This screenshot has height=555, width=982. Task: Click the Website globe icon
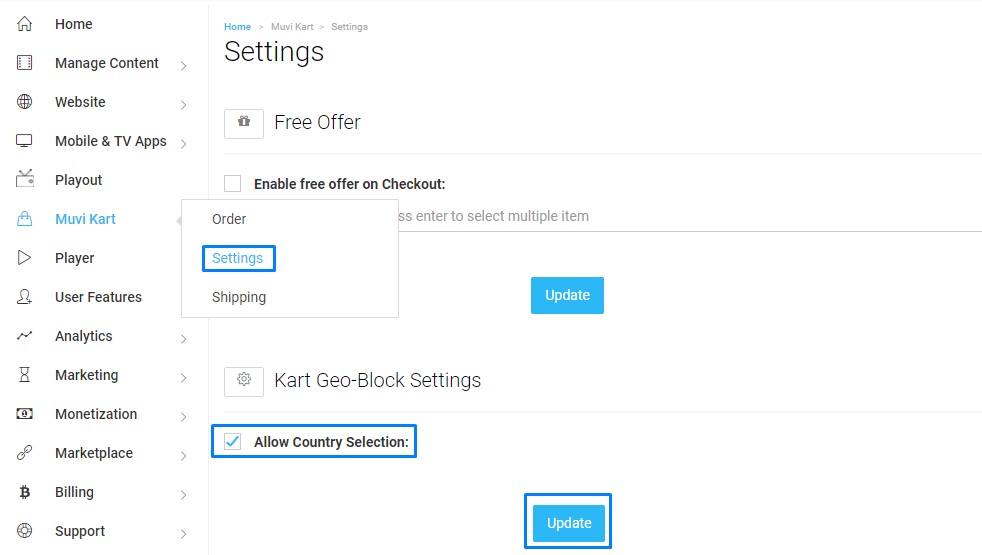(24, 101)
